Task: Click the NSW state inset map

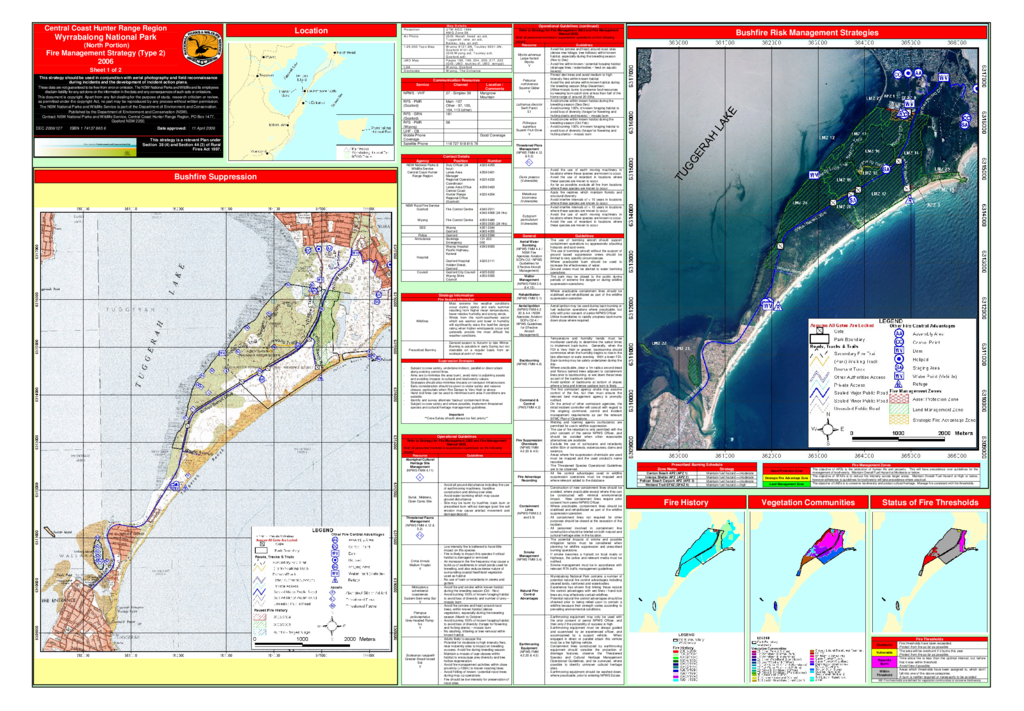Action: [x=367, y=130]
